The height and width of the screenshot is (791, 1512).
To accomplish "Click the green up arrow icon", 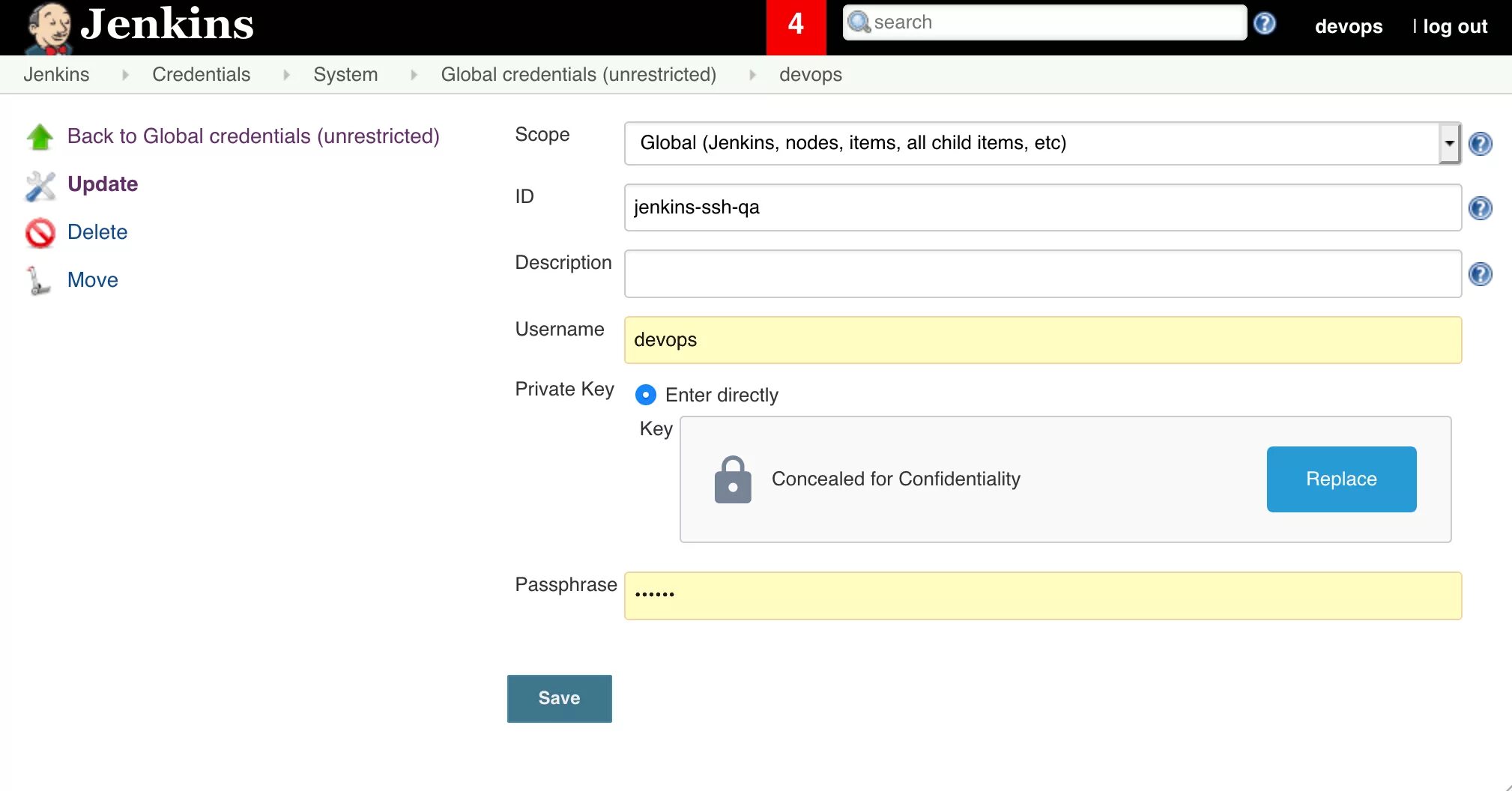I will pos(40,137).
